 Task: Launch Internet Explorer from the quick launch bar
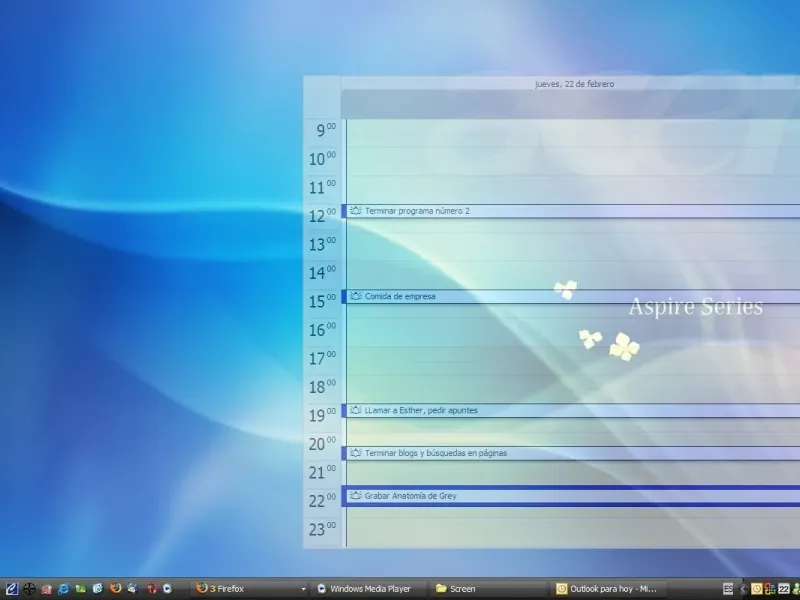coord(63,589)
